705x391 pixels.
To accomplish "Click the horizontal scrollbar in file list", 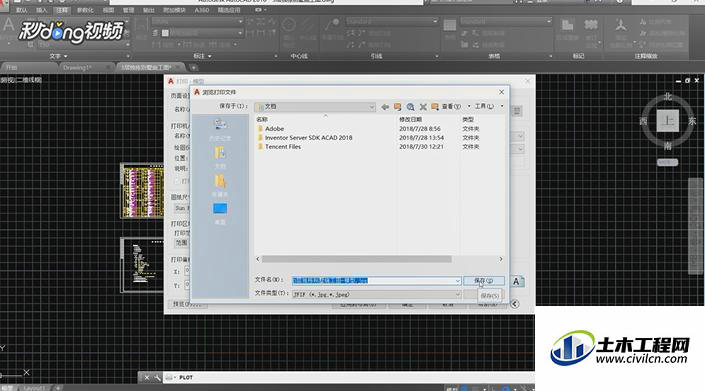I will click(x=357, y=259).
